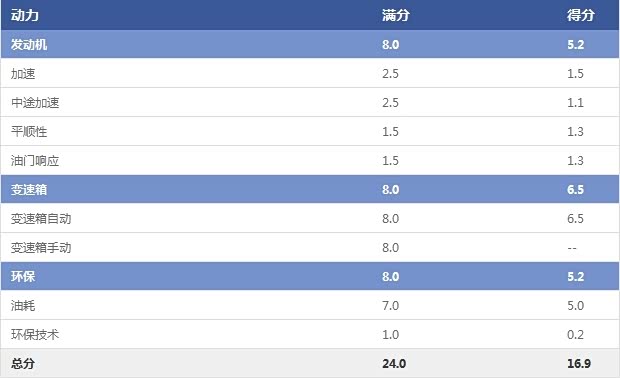Viewport: 620px width, 378px height.
Task: Click the 总分 total row label
Action: 23,363
